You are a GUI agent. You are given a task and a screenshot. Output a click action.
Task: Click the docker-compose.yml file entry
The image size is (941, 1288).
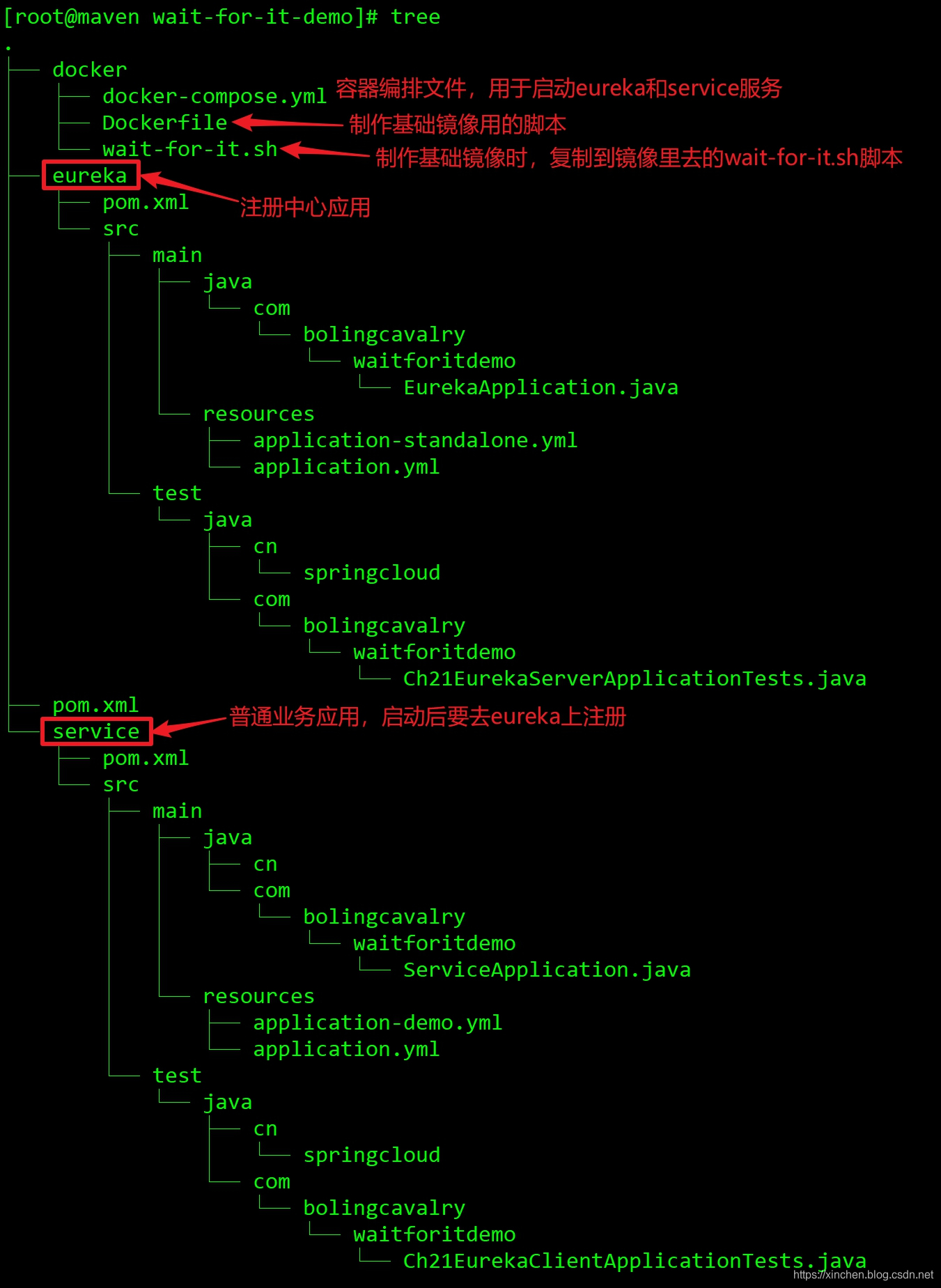[x=215, y=96]
